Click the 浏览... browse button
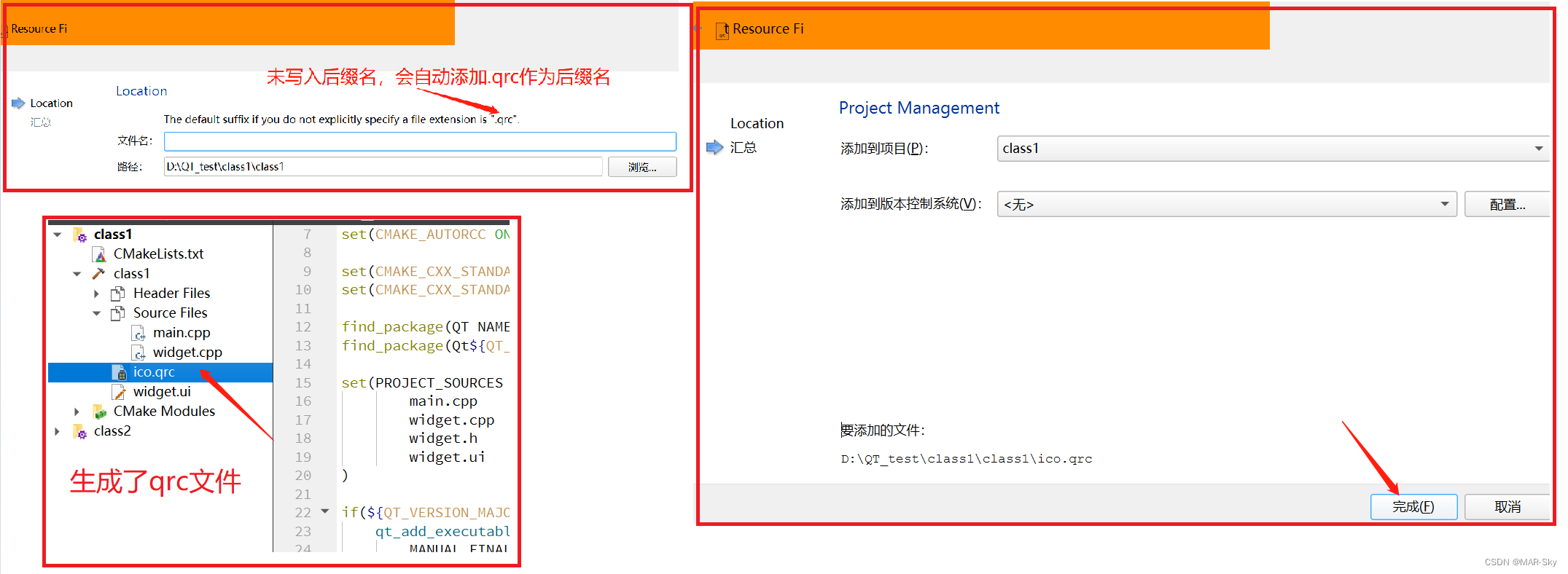 click(x=642, y=167)
